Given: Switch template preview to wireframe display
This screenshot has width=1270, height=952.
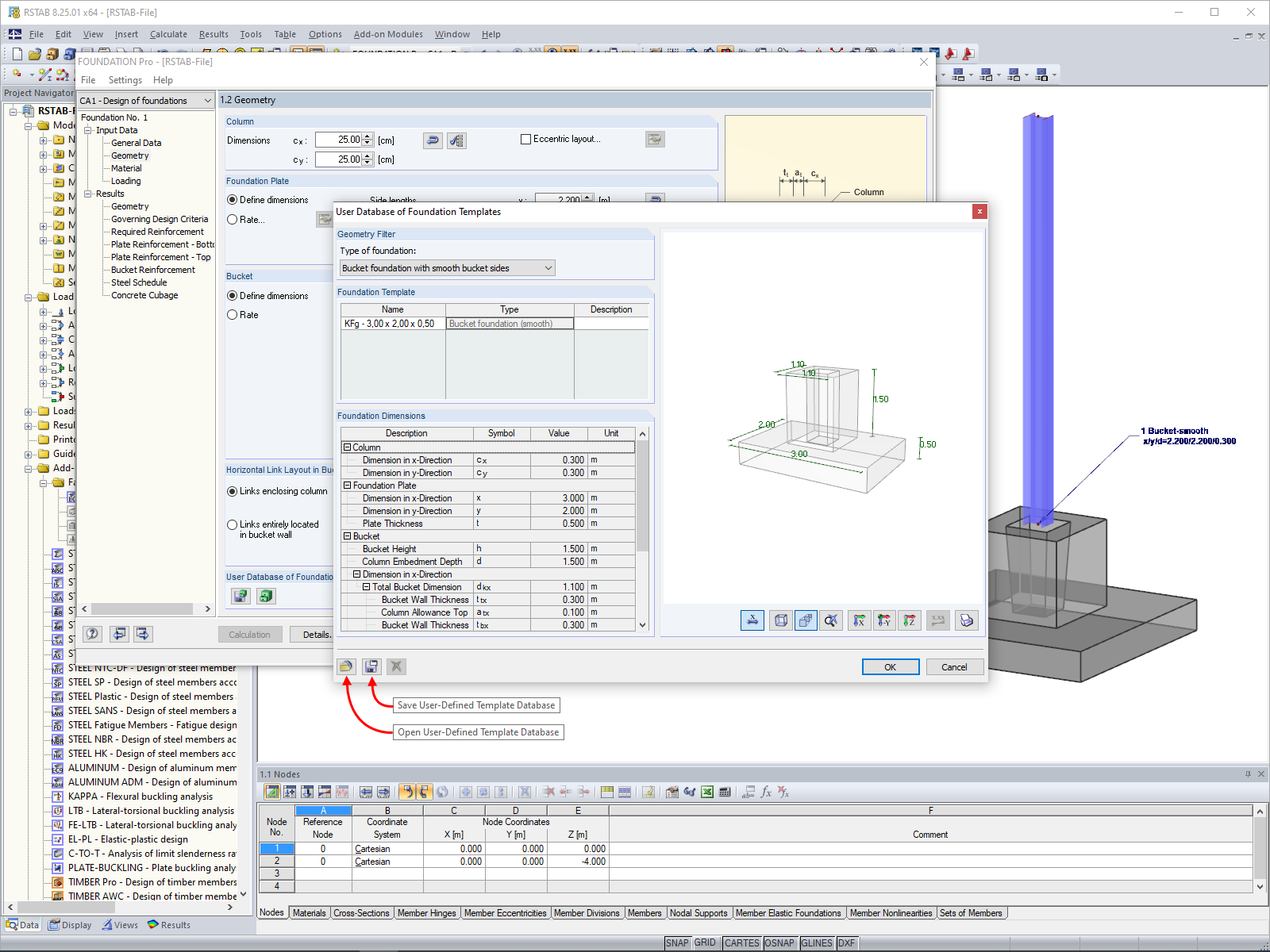Looking at the screenshot, I should point(781,620).
